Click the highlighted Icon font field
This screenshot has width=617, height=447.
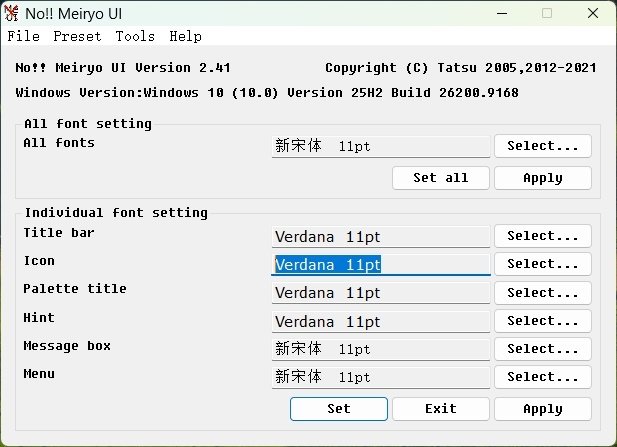click(x=381, y=264)
